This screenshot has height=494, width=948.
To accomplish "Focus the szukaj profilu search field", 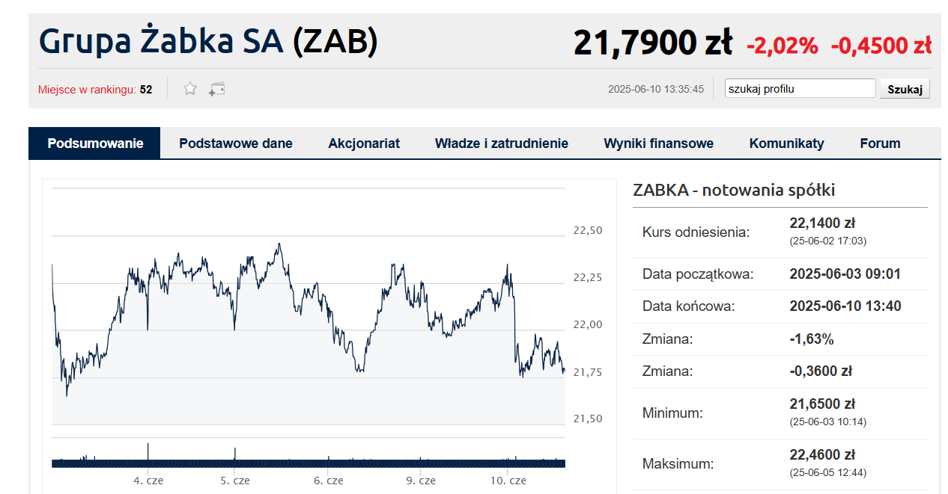I will point(800,88).
